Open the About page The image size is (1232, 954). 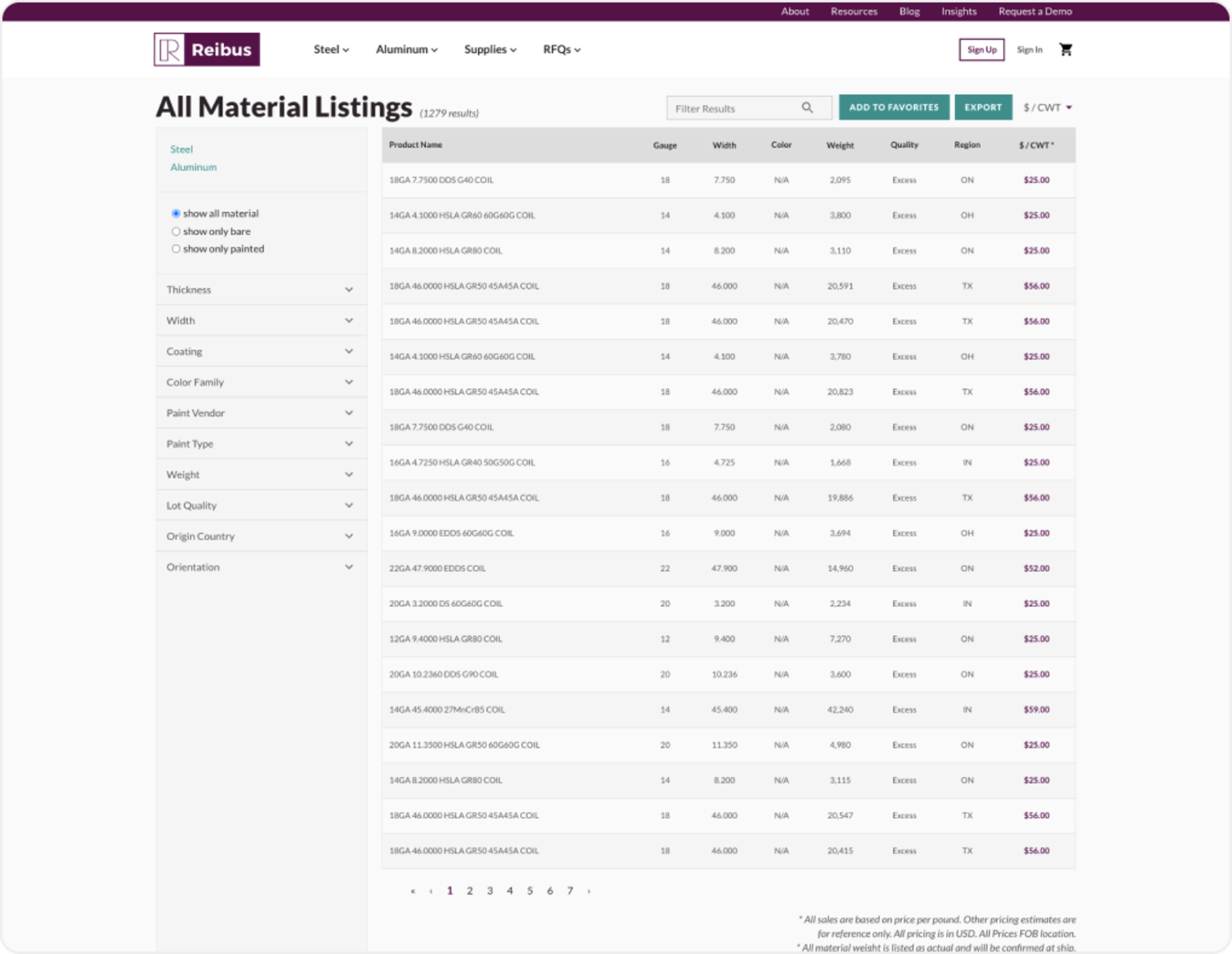tap(795, 12)
